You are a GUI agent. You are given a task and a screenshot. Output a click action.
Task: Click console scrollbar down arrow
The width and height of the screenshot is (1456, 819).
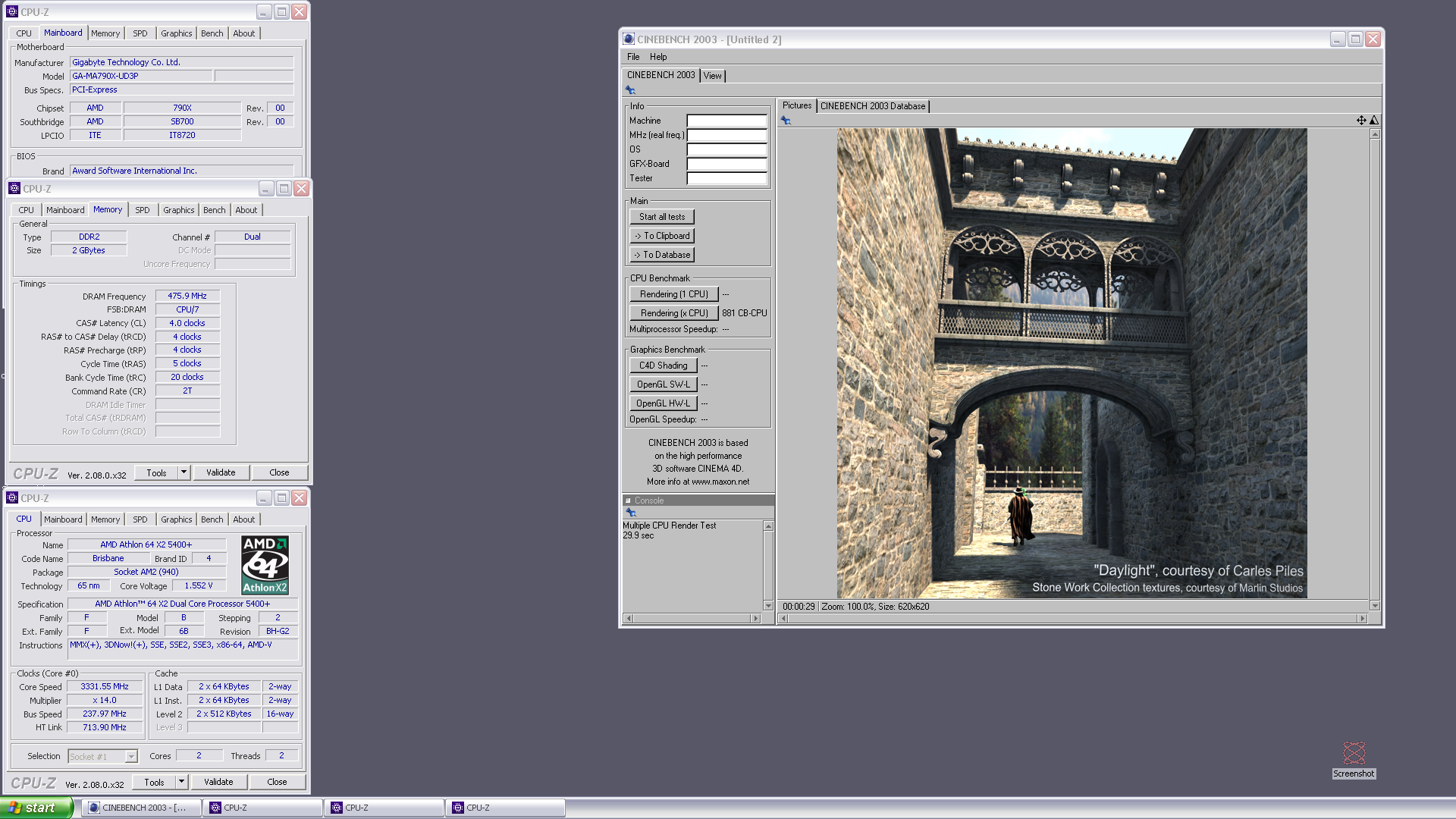pyautogui.click(x=768, y=606)
